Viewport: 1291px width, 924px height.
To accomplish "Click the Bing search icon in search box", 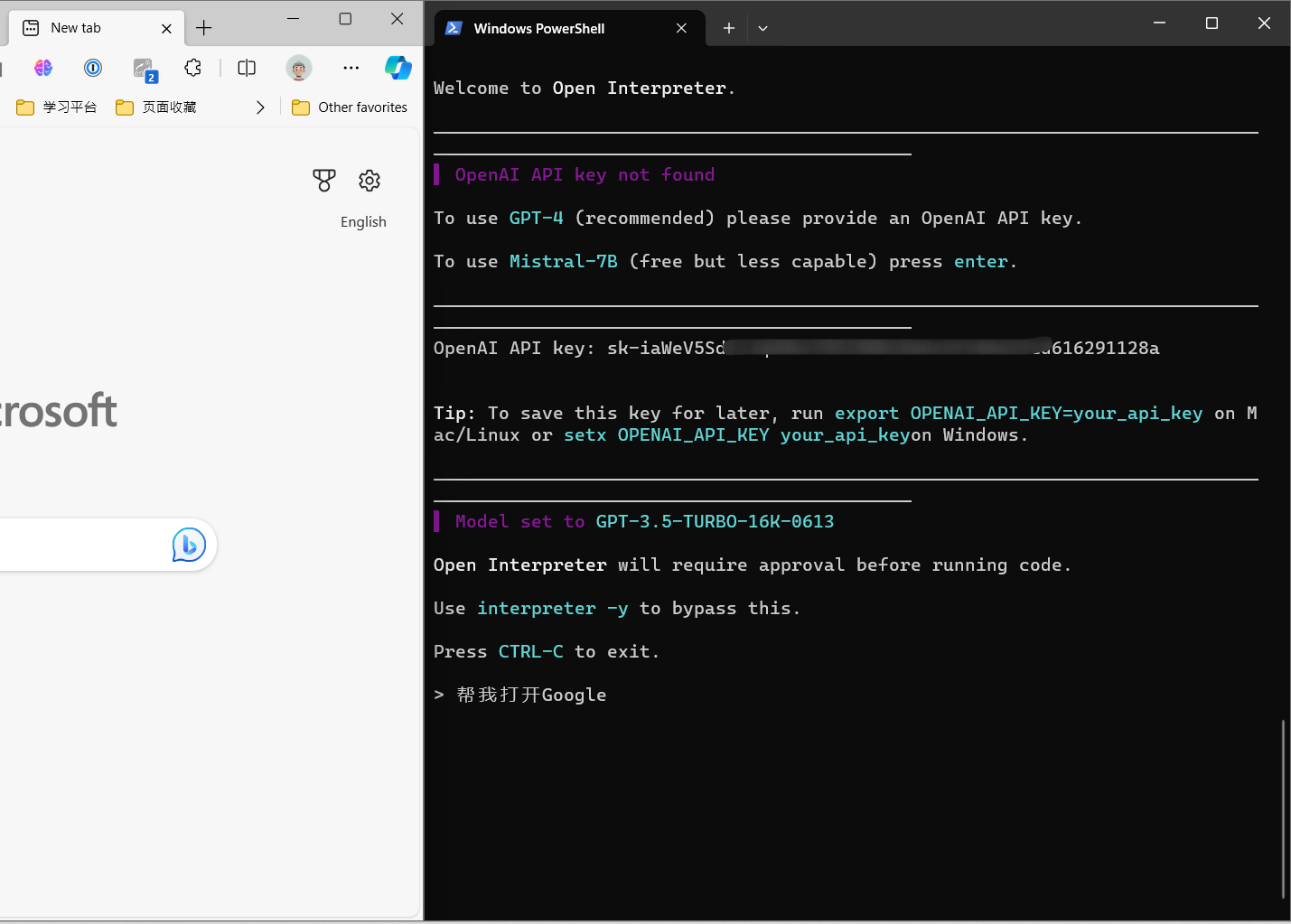I will [189, 545].
